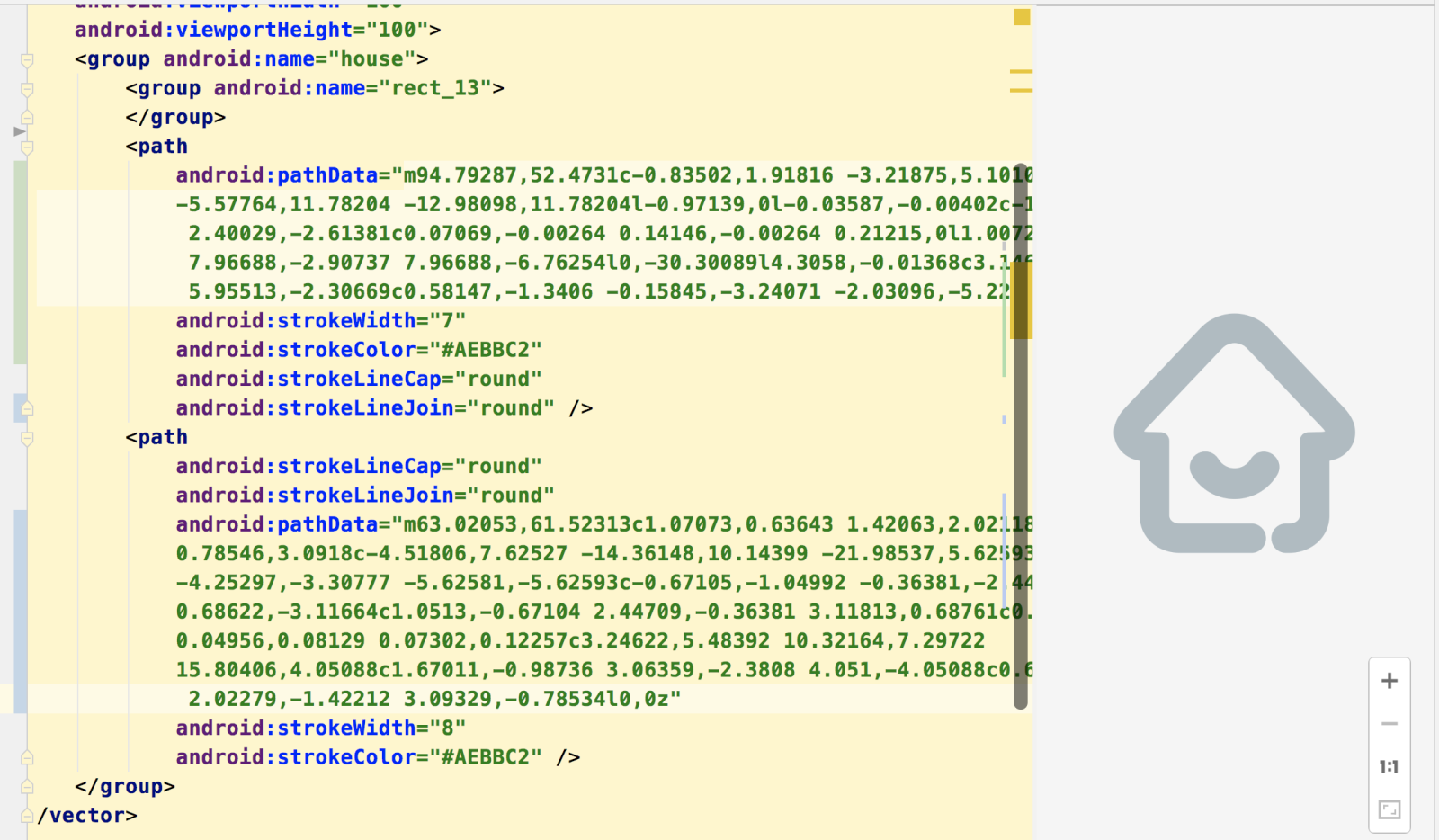The image size is (1439, 840).
Task: Collapse the group named rect_13
Action: (x=27, y=89)
